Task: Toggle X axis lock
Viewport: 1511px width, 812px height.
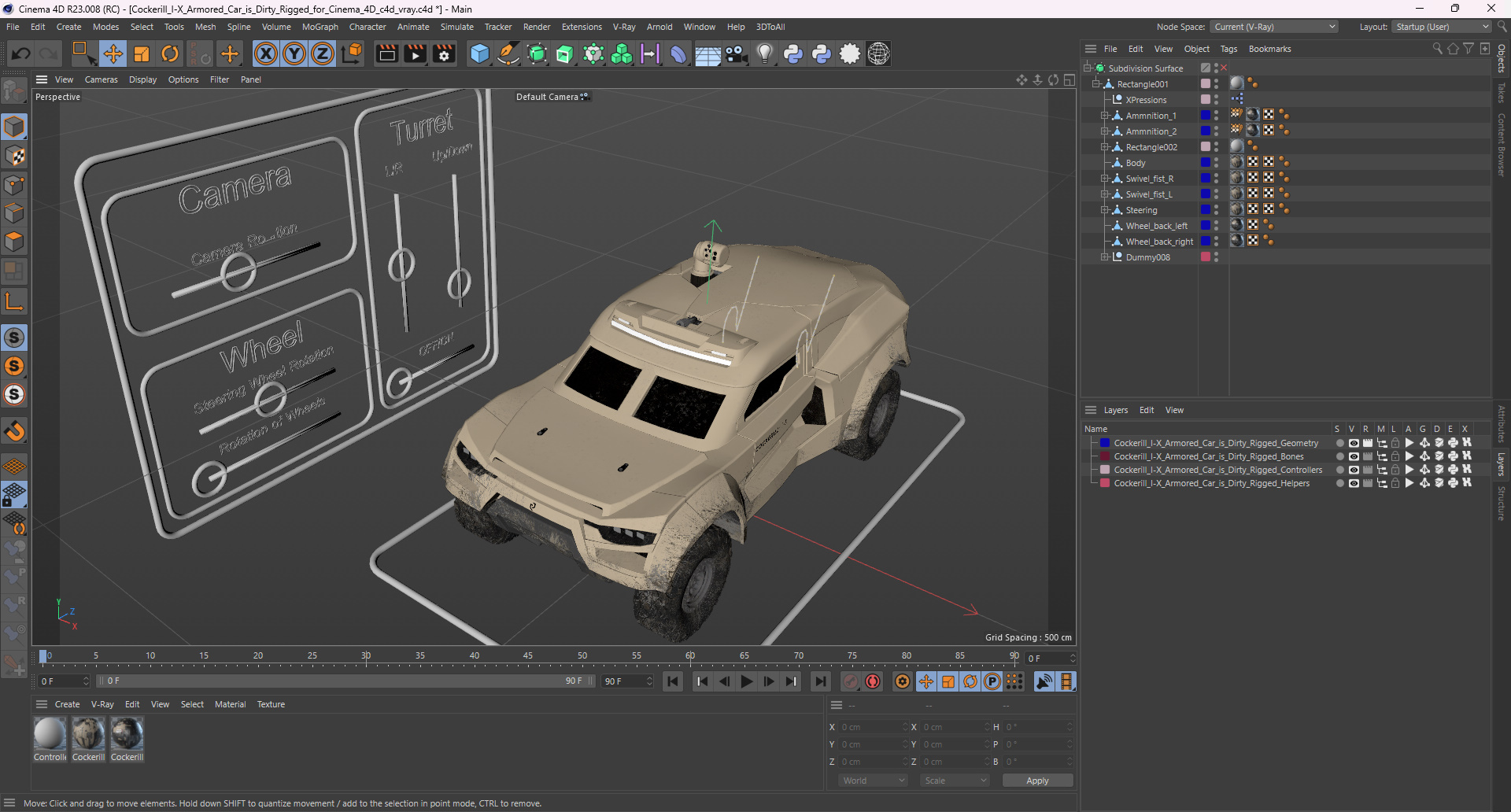Action: click(x=266, y=54)
